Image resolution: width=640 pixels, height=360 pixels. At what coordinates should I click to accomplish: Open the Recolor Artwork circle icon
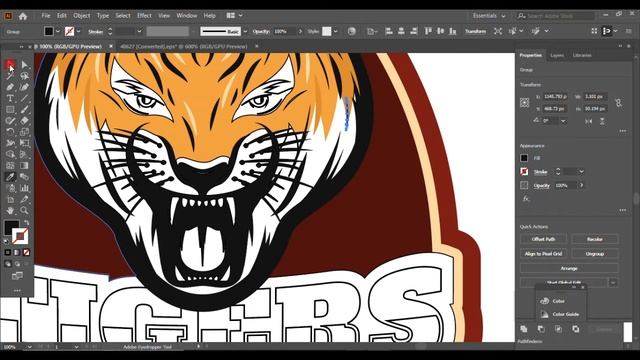point(351,31)
